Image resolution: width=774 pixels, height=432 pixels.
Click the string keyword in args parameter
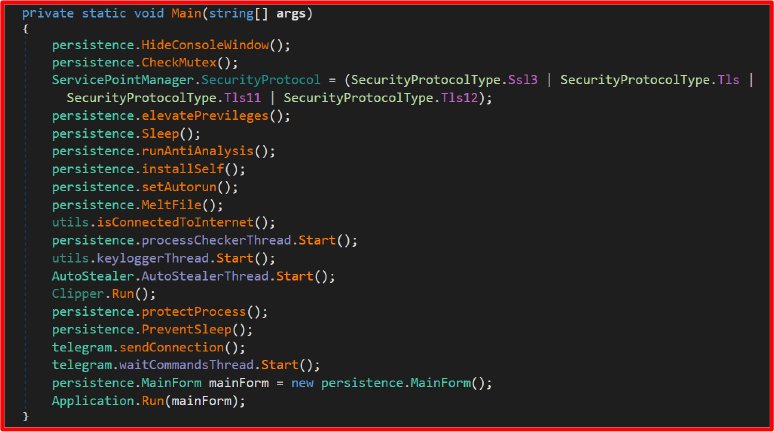[x=231, y=13]
